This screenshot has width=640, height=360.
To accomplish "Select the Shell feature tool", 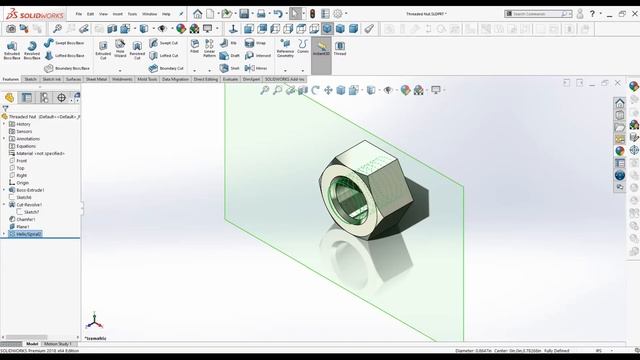I will [229, 68].
